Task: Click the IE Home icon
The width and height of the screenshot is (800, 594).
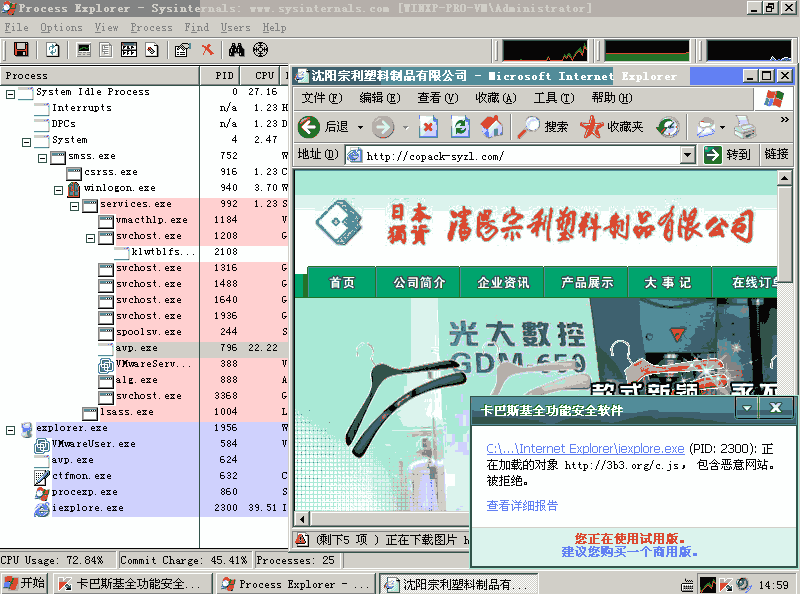Action: coord(492,127)
